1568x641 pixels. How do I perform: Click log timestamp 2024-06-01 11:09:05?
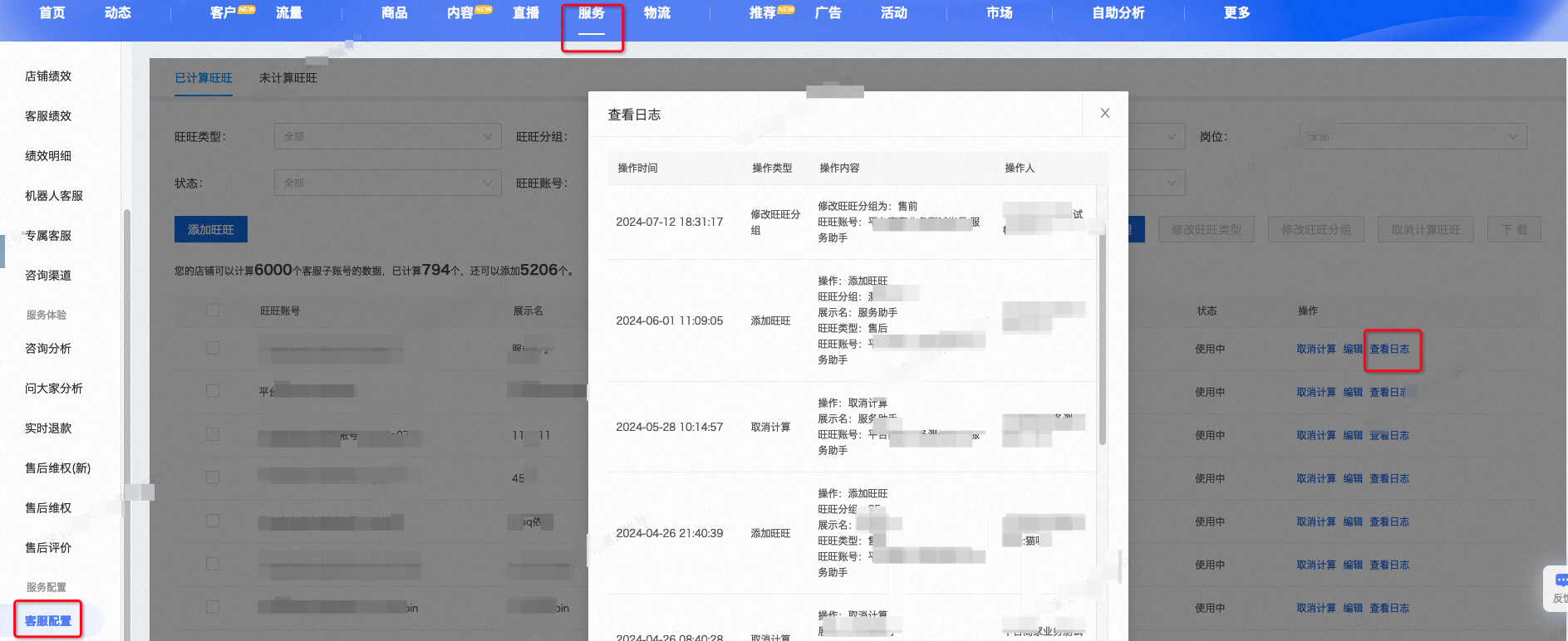pos(670,320)
